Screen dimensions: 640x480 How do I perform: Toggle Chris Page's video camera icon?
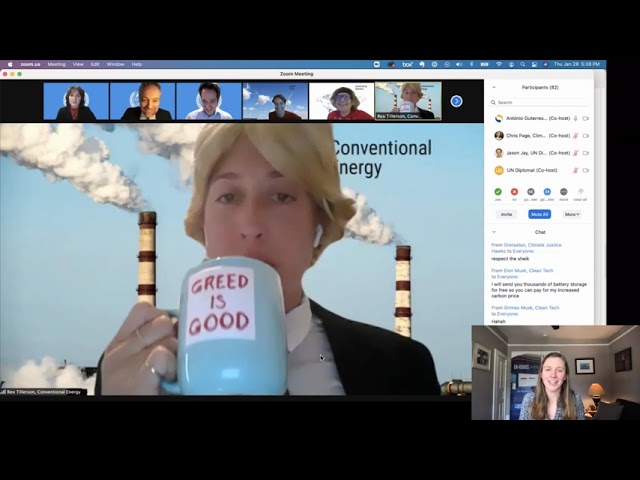coord(586,136)
